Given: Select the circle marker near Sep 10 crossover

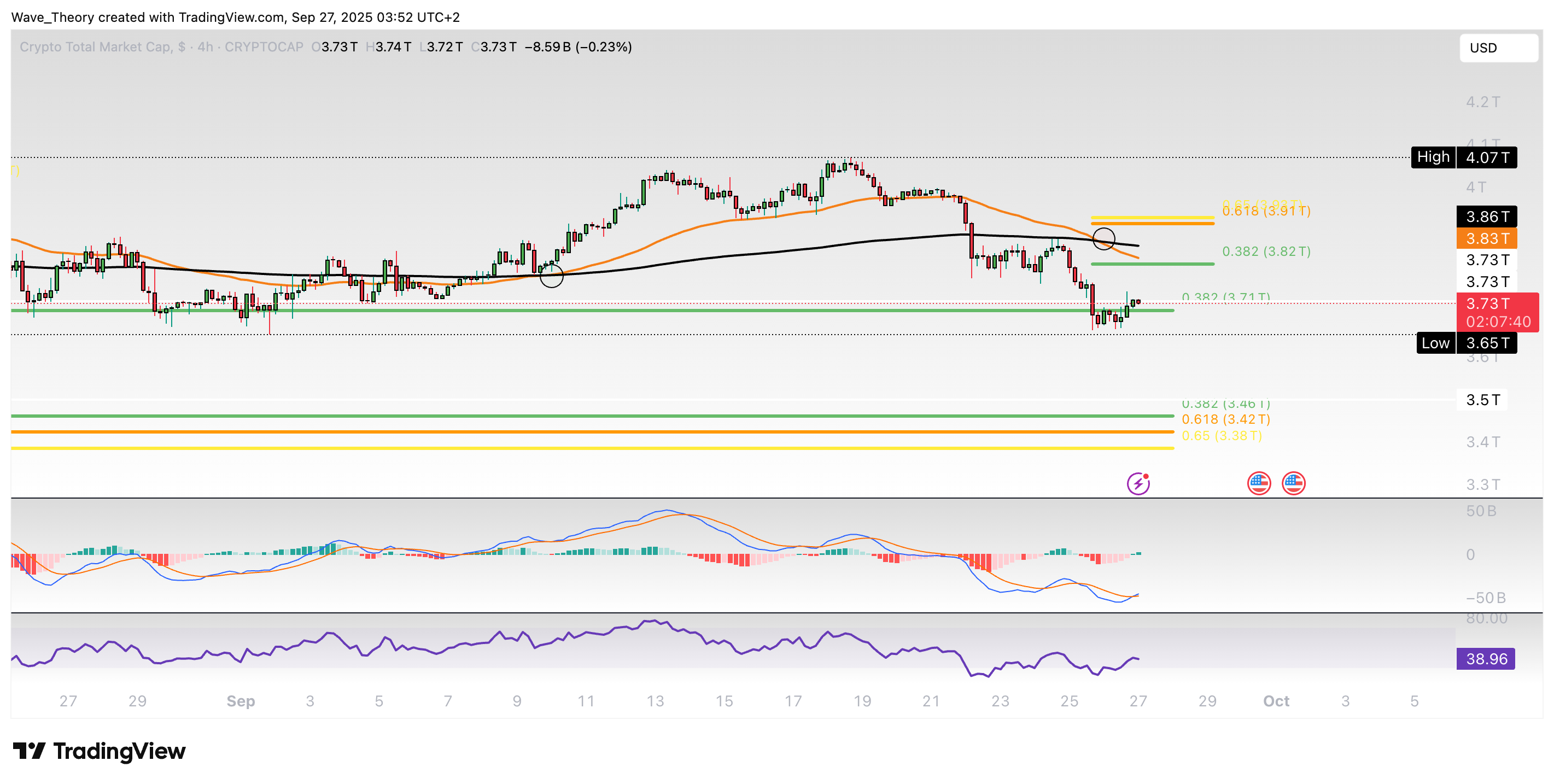Looking at the screenshot, I should click(x=551, y=276).
